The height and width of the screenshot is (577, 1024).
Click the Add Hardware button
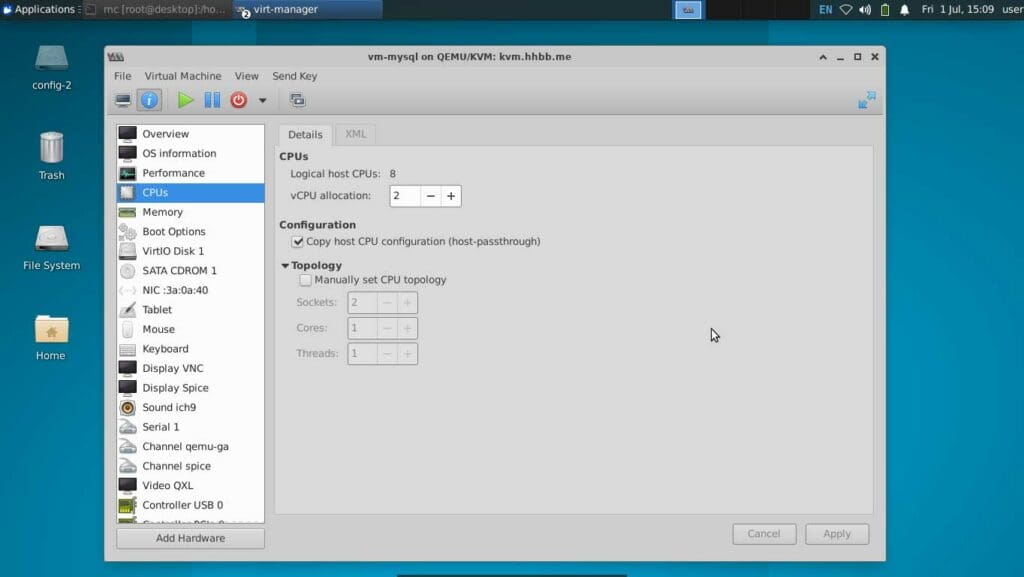[x=190, y=538]
